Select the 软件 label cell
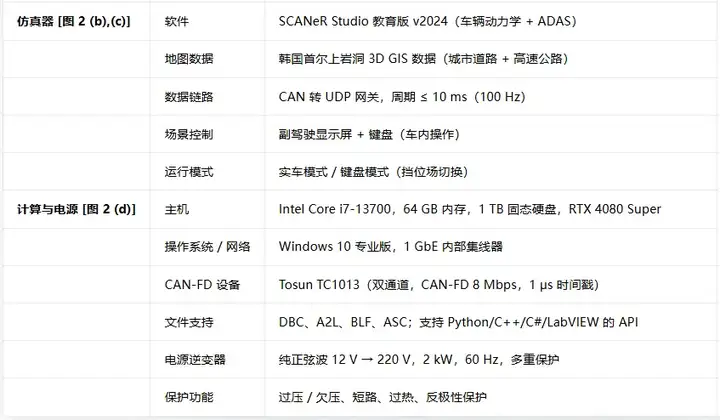This screenshot has height=420, width=720. pos(178,21)
